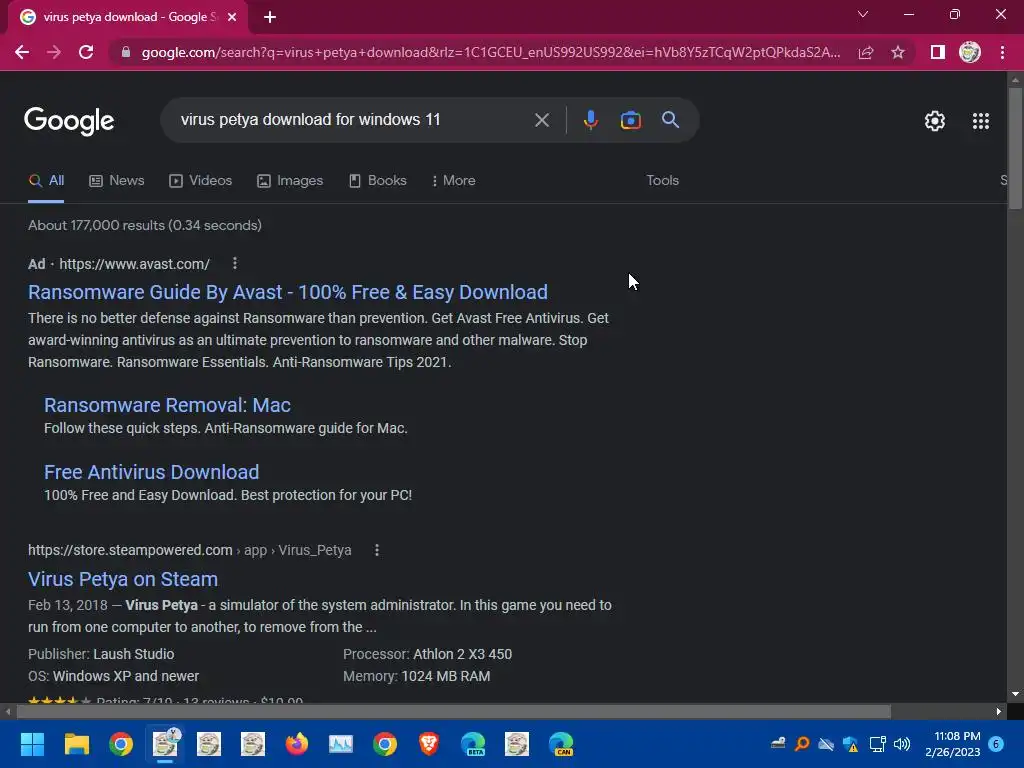This screenshot has width=1024, height=768.
Task: Switch to Images results
Action: (x=290, y=181)
